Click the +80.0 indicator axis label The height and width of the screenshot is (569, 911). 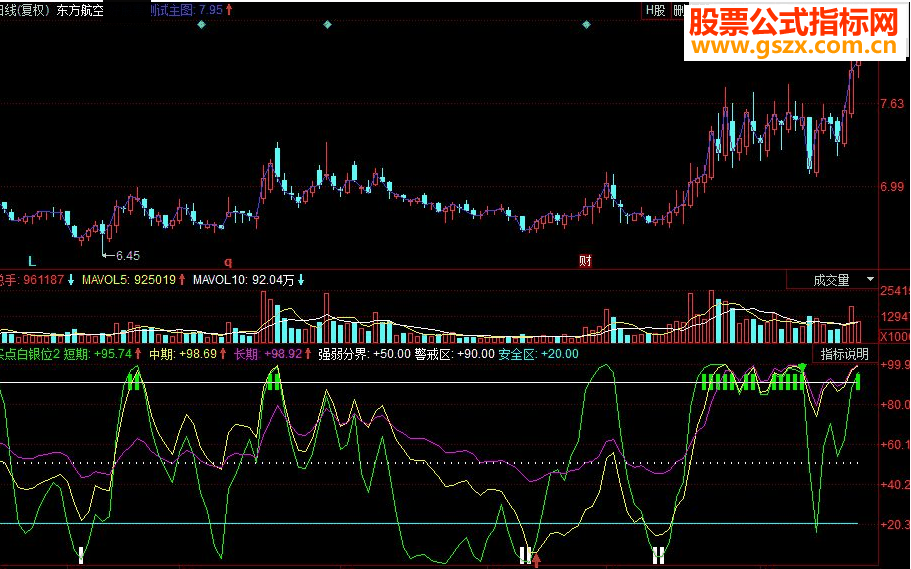[895, 405]
